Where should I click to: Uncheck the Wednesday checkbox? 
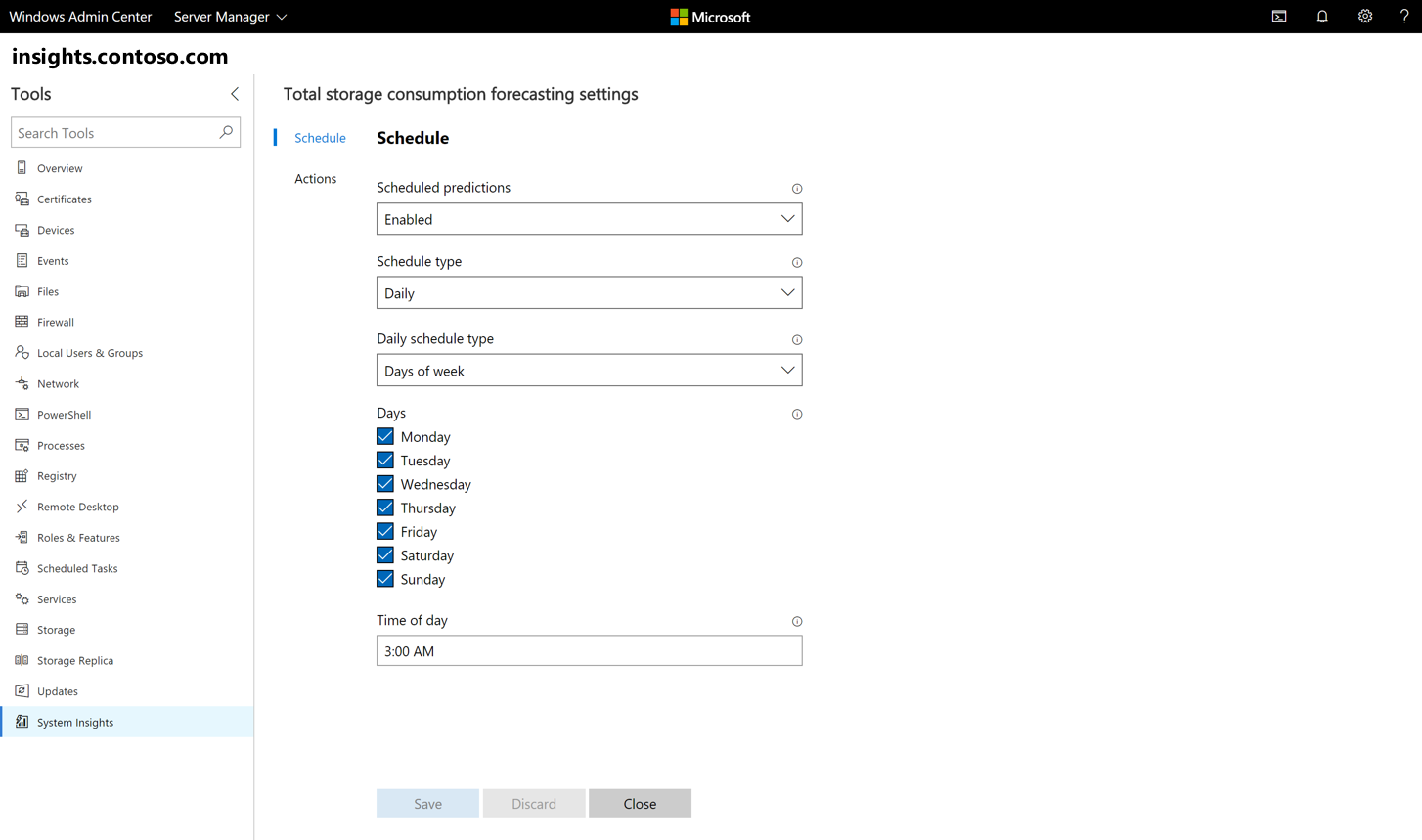coord(384,483)
